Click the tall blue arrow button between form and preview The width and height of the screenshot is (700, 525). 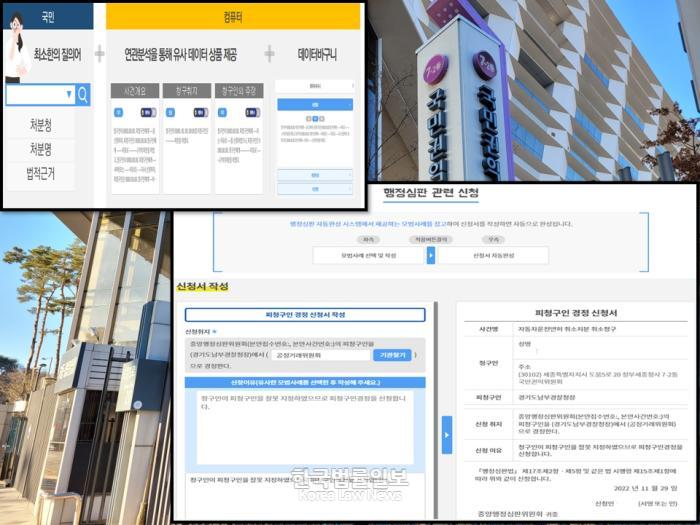coord(447,435)
